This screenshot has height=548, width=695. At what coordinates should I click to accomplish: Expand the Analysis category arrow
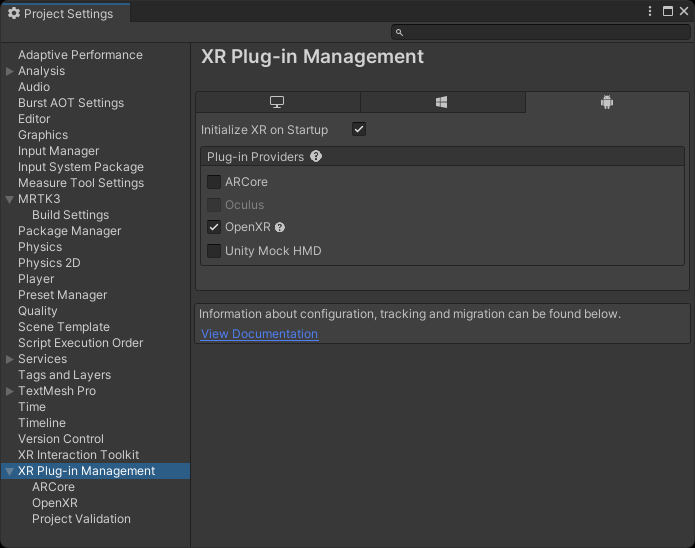[10, 71]
